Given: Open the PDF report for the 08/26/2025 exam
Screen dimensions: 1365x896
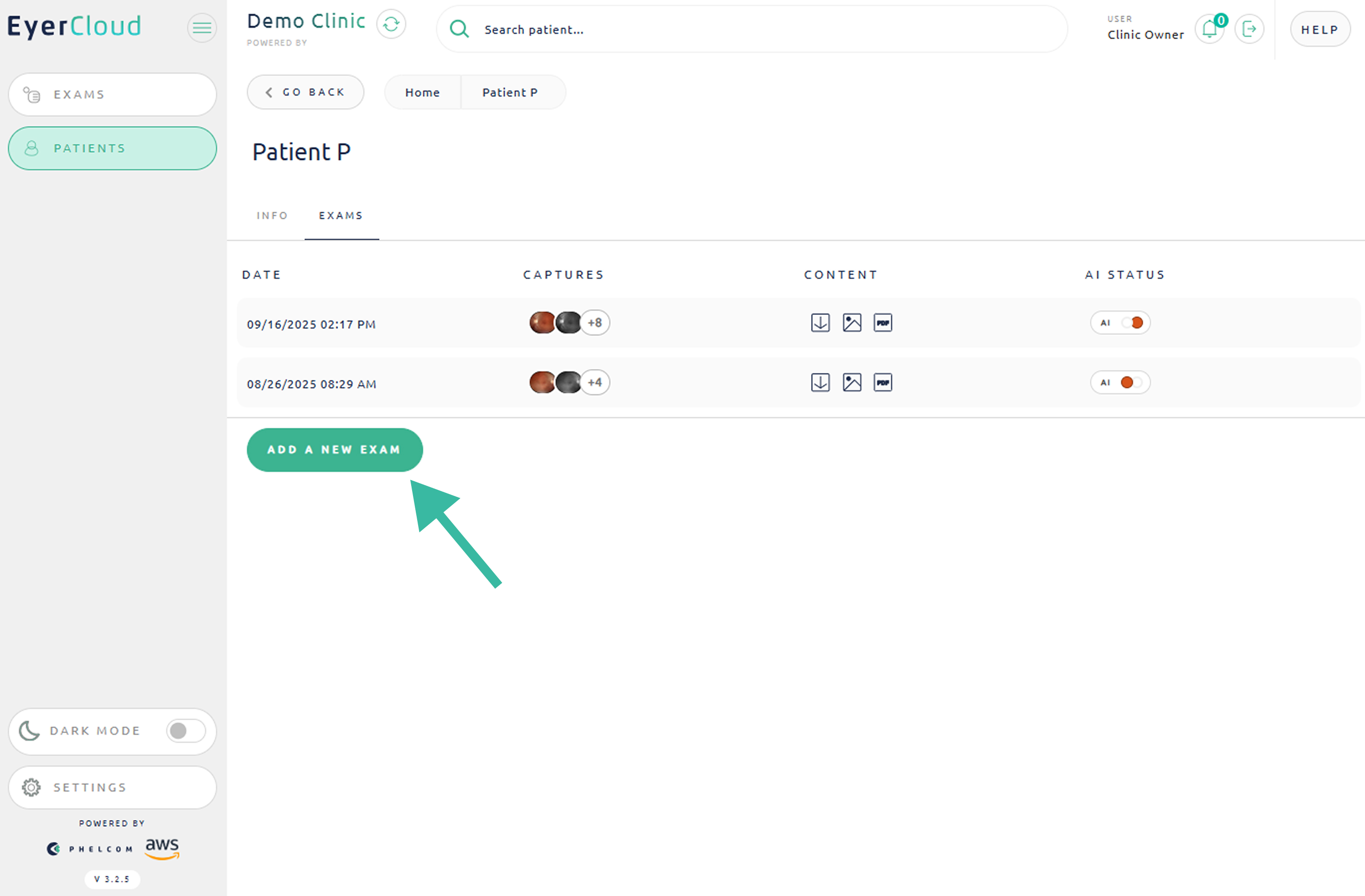Looking at the screenshot, I should (883, 382).
